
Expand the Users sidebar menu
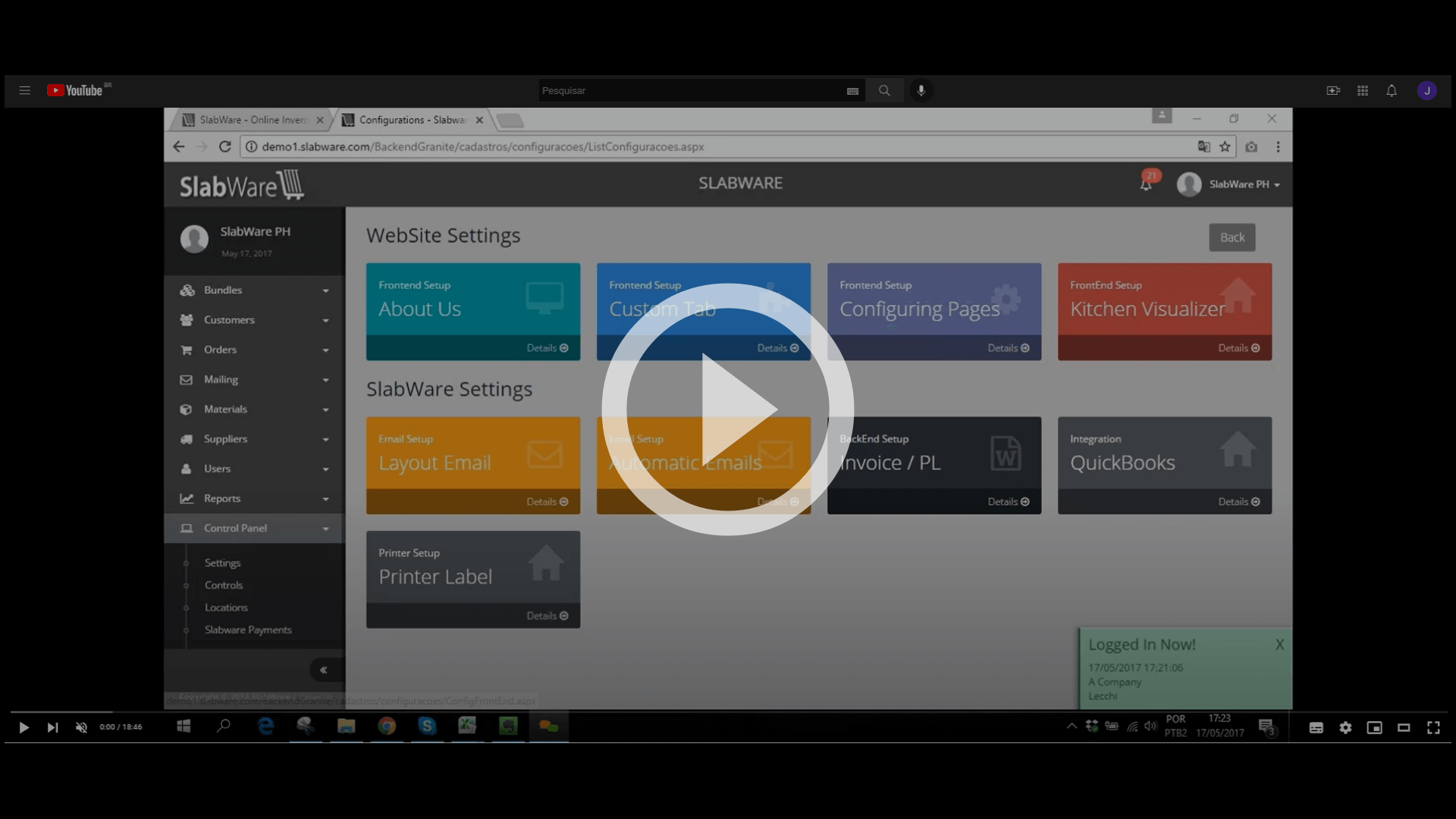254,469
